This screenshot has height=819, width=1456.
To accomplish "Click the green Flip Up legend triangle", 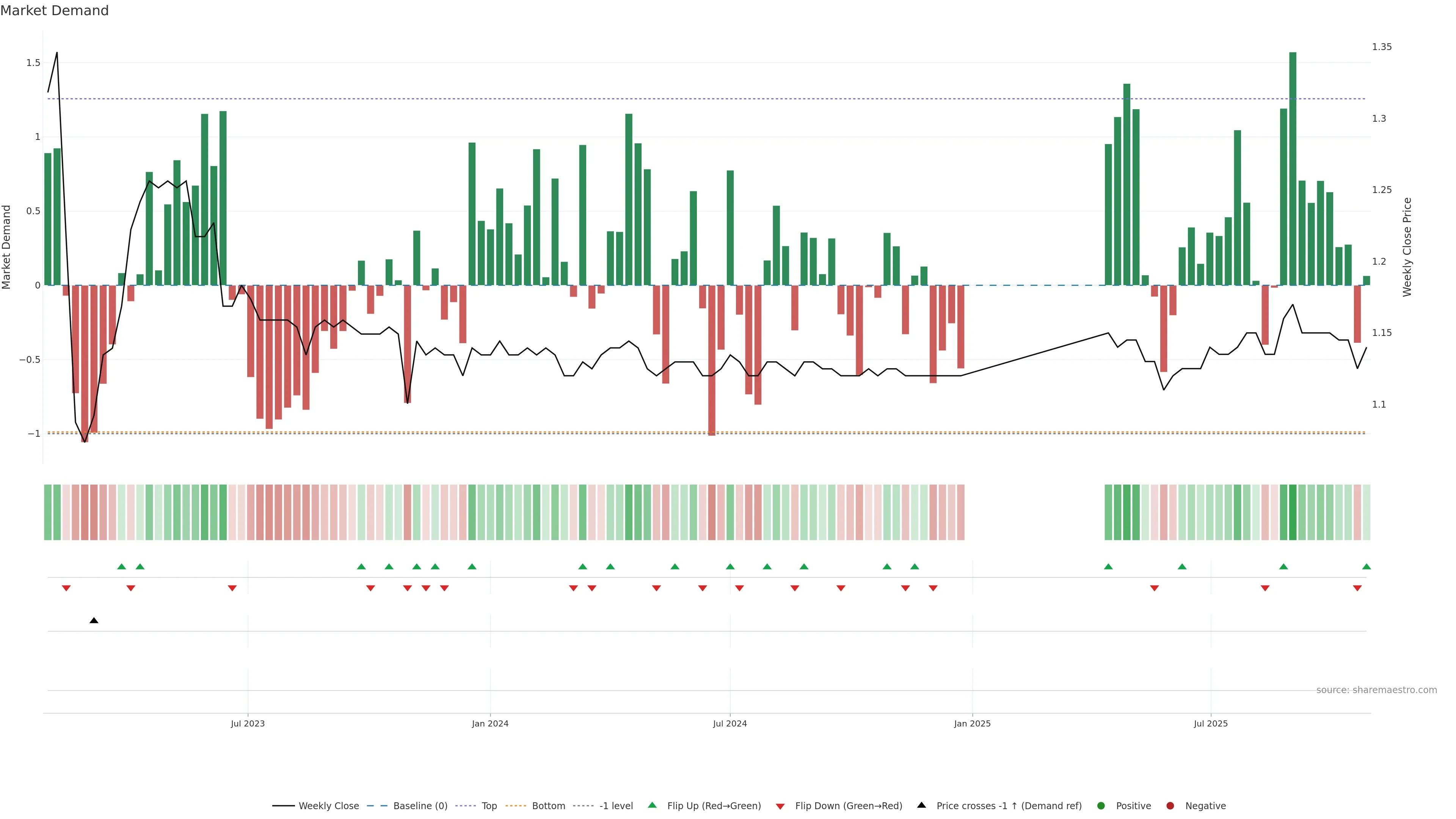I will click(x=652, y=805).
